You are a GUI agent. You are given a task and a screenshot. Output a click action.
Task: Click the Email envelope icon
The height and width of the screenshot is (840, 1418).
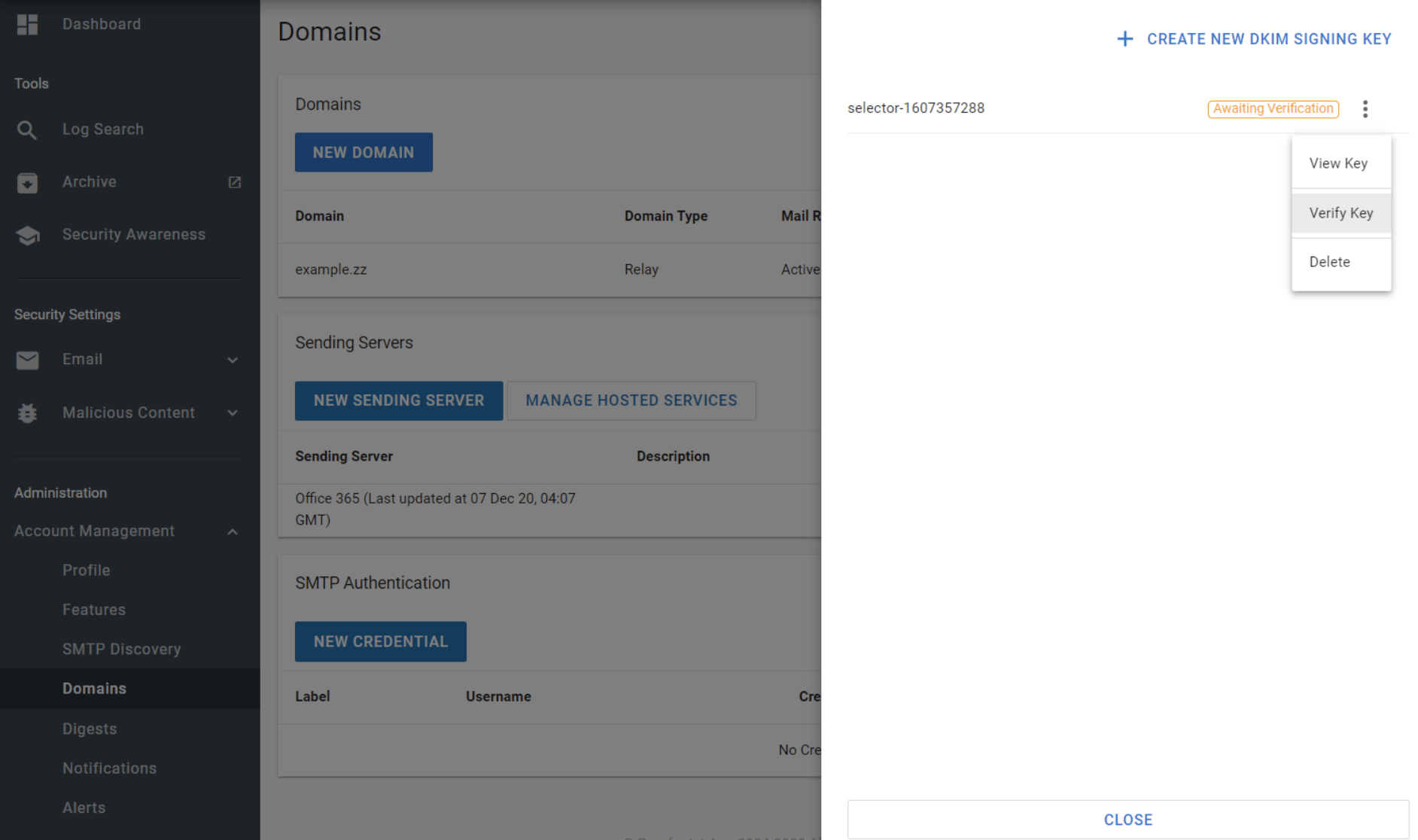pos(27,360)
